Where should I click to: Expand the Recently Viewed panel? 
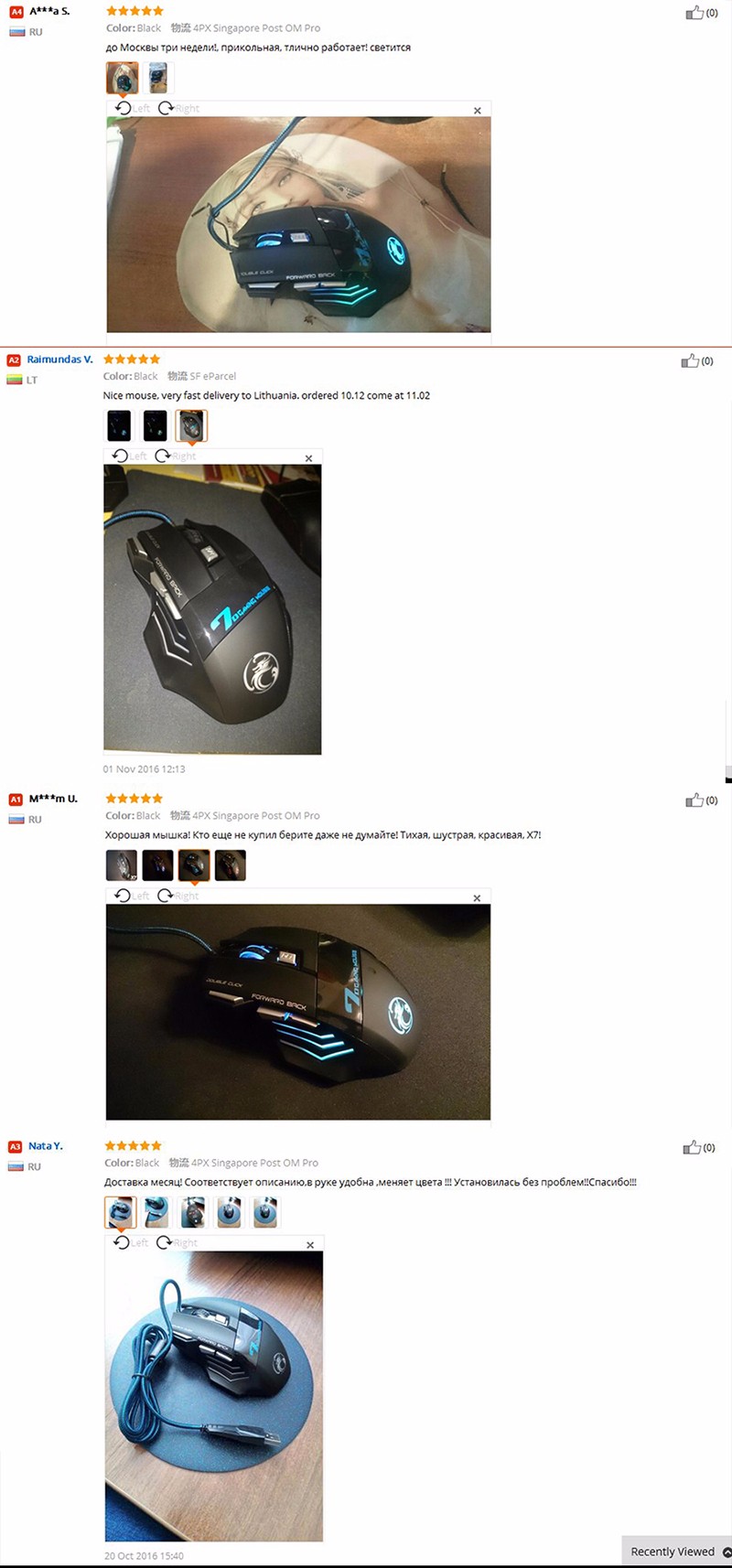point(676,1552)
